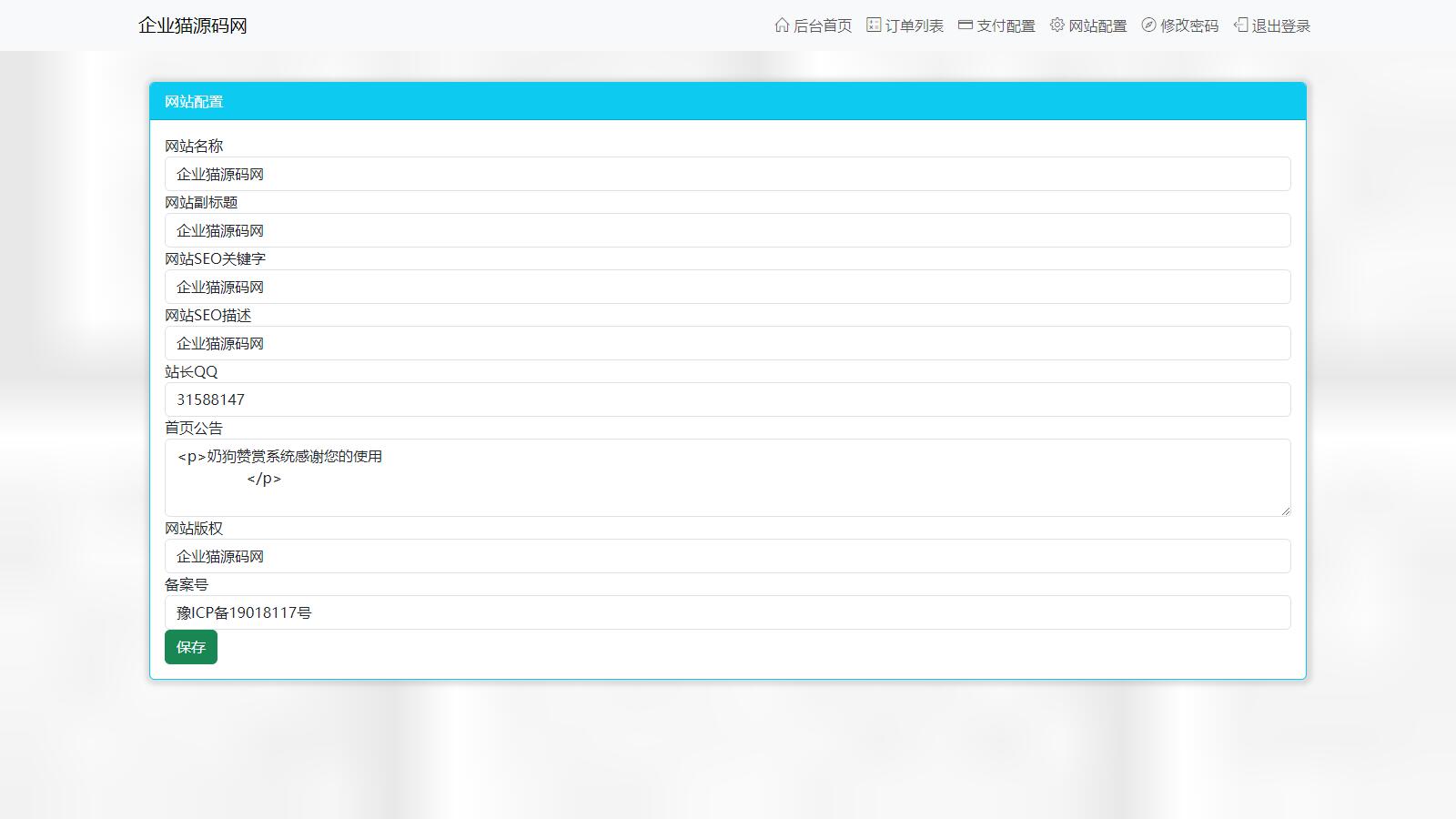Image resolution: width=1456 pixels, height=819 pixels.
Task: Click the home icon beside 后台首页
Action: 782,25
